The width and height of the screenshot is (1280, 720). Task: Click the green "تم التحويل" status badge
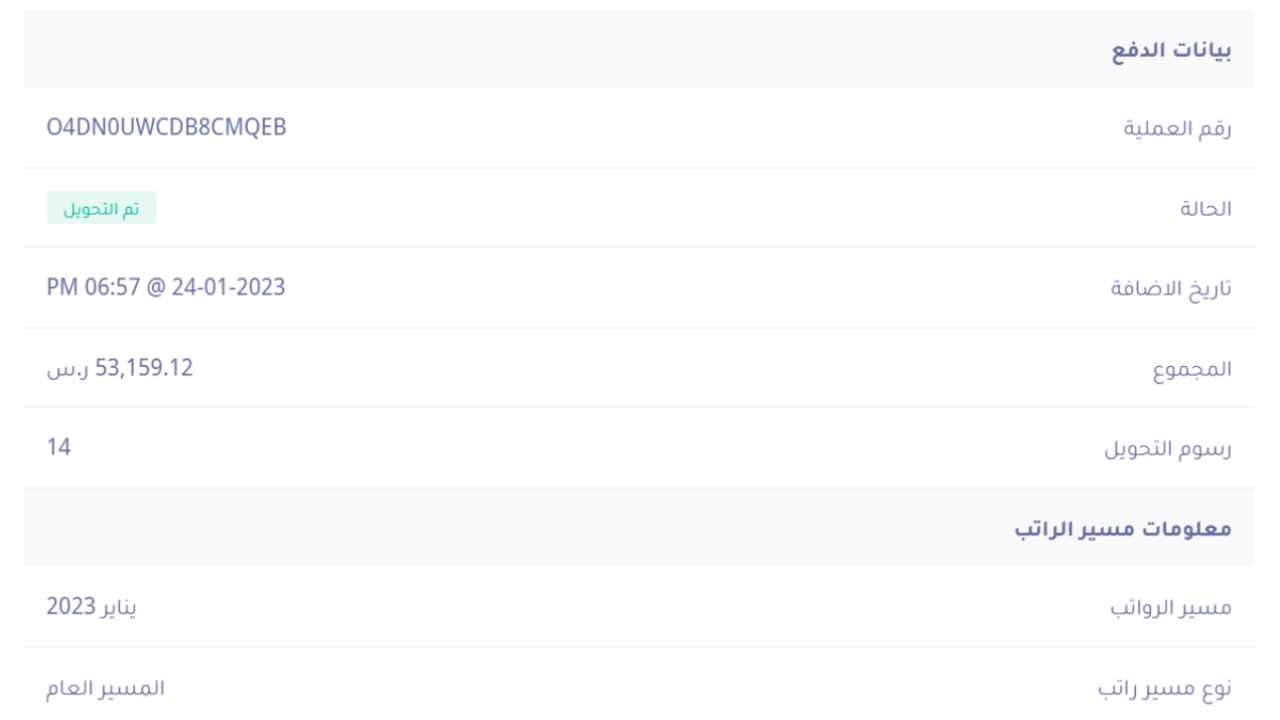pos(101,209)
